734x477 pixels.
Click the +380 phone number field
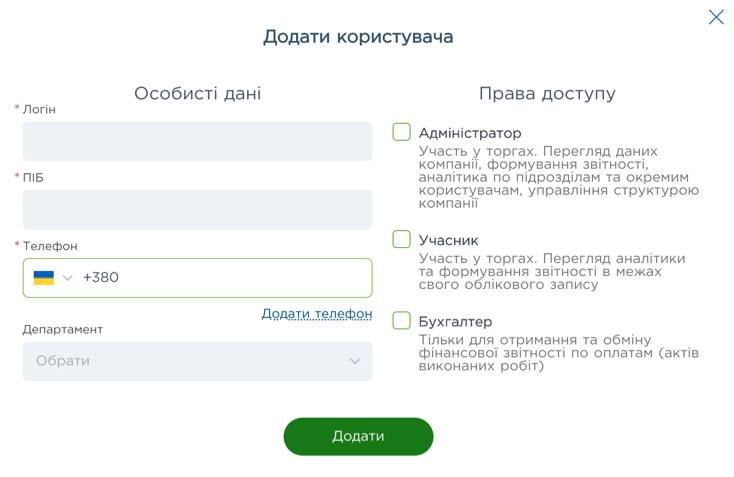click(225, 278)
